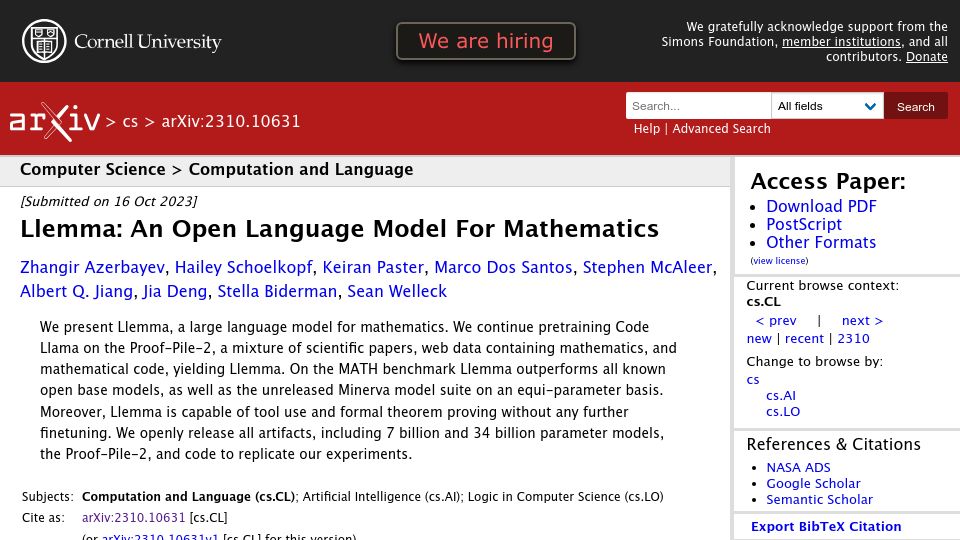Open the 2310 listing link
Screen dimensions: 960x540
point(853,339)
